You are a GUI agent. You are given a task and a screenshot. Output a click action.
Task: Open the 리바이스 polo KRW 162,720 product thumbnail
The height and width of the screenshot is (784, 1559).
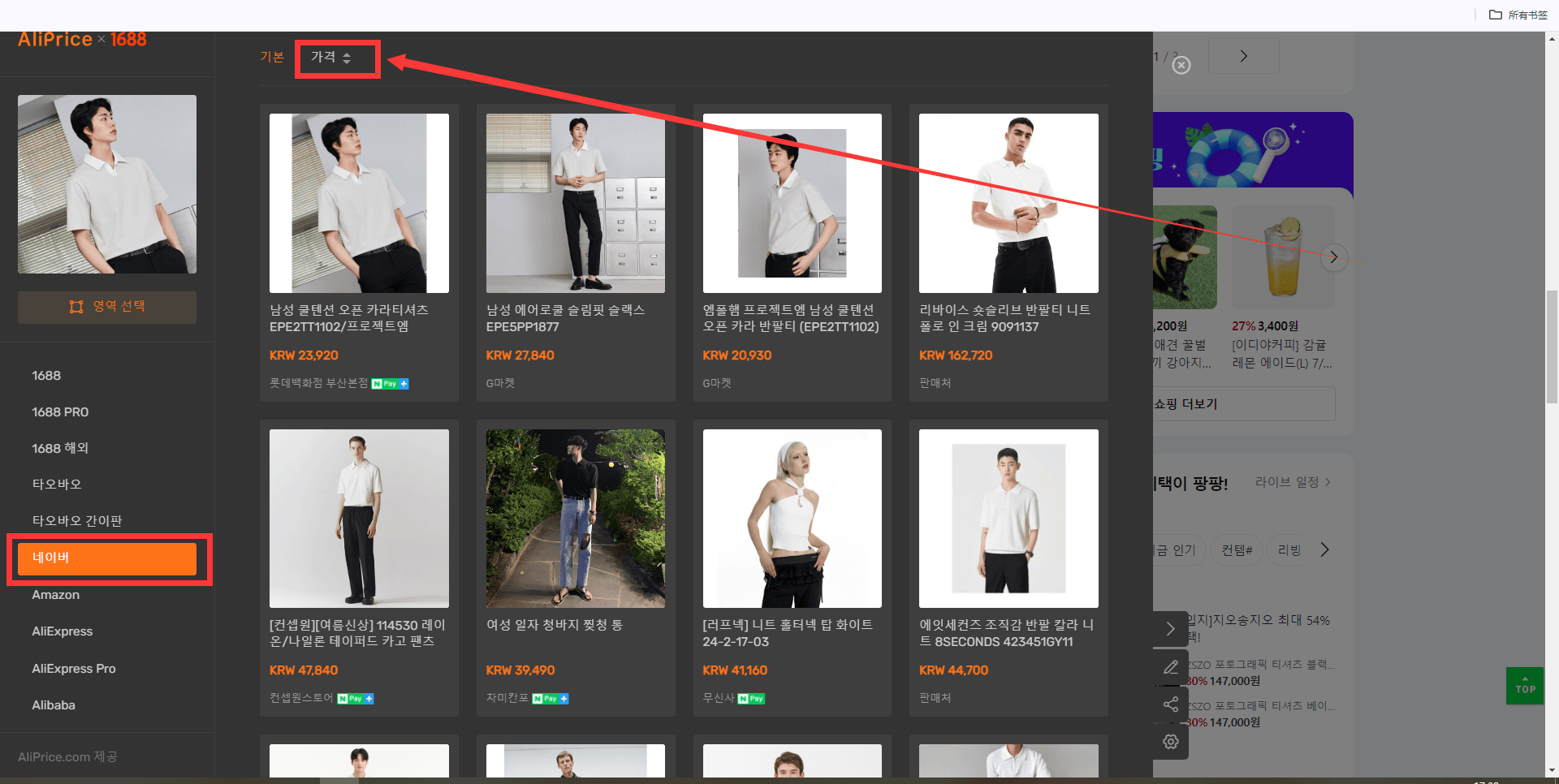1008,203
